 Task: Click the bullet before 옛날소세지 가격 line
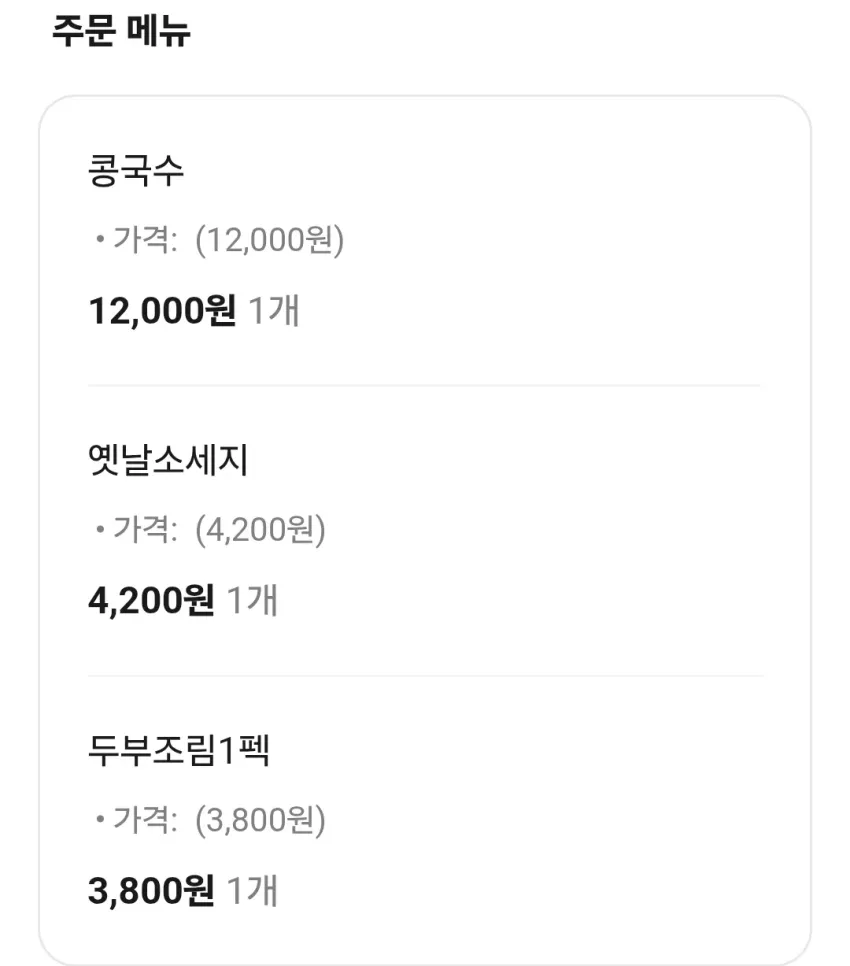coord(100,529)
